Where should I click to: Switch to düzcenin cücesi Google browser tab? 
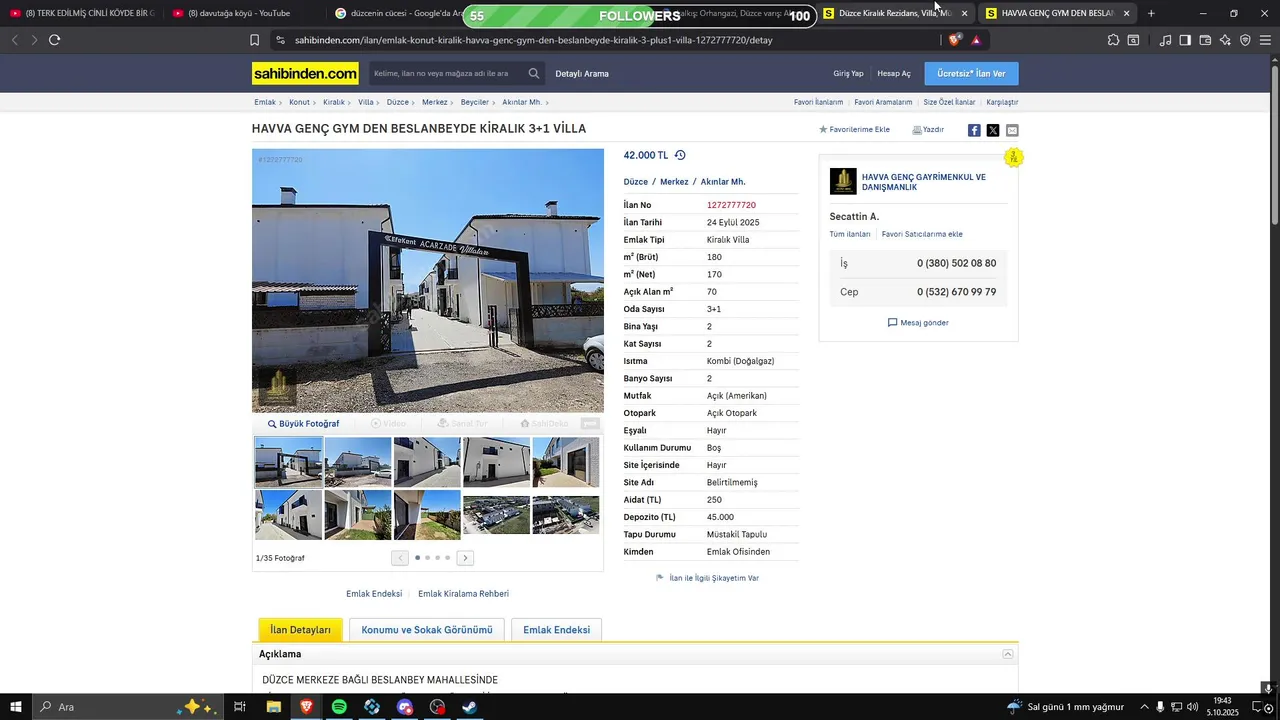point(398,13)
